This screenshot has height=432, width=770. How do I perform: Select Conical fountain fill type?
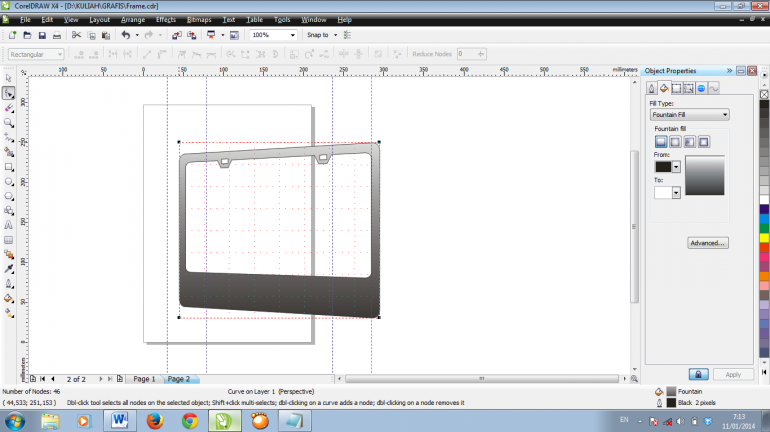689,142
